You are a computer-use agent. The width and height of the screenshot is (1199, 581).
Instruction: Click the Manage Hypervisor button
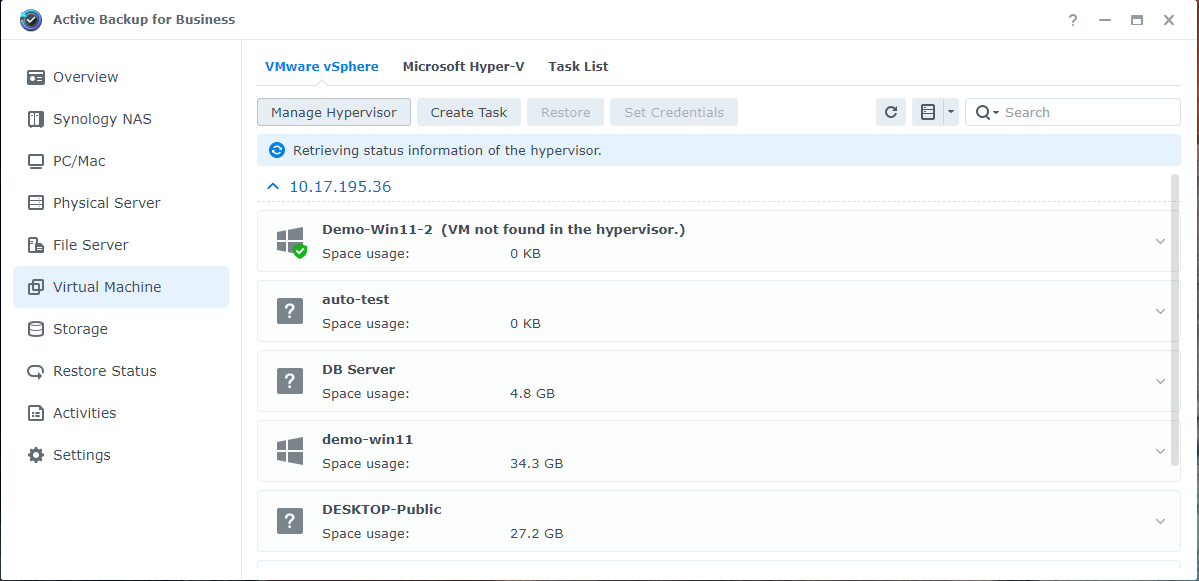(333, 112)
